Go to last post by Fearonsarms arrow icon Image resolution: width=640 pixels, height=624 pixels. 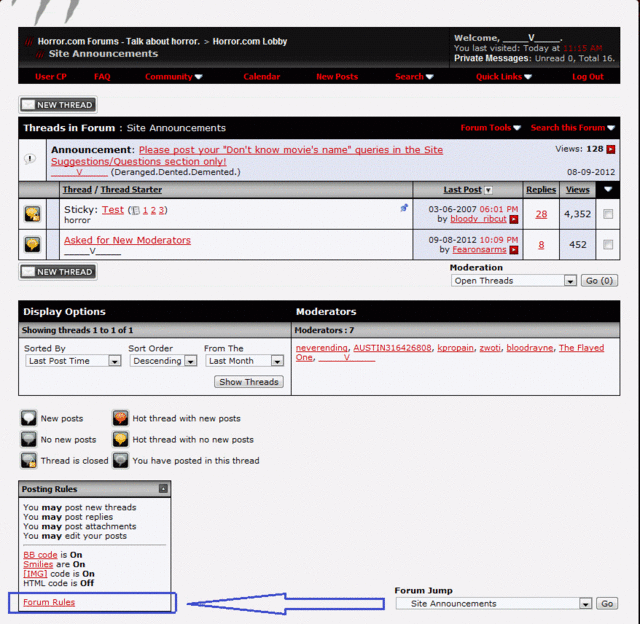coord(514,250)
